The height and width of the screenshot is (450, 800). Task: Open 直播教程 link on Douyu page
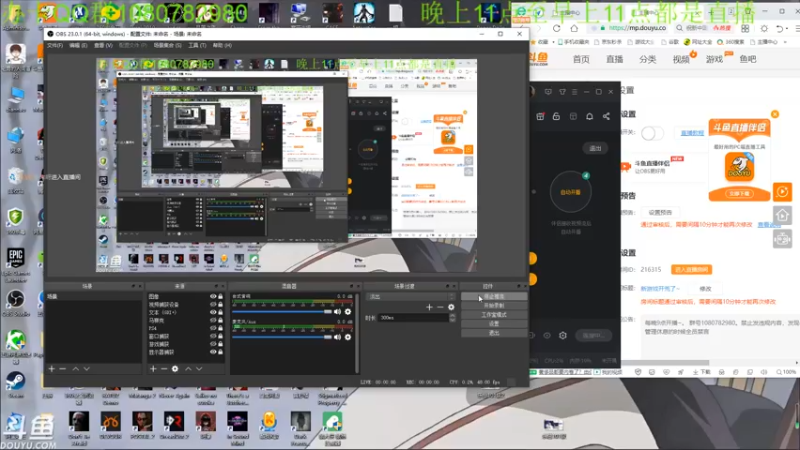pyautogui.click(x=692, y=133)
